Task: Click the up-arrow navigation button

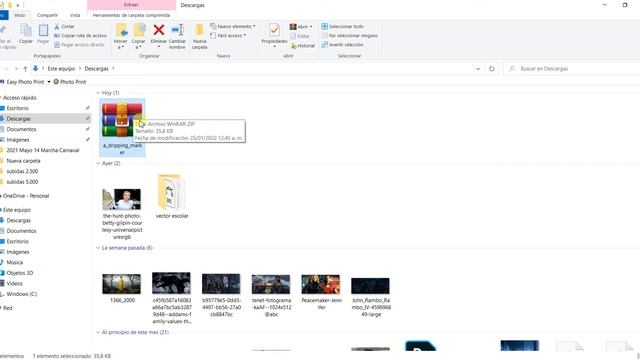Action: (x=25, y=69)
